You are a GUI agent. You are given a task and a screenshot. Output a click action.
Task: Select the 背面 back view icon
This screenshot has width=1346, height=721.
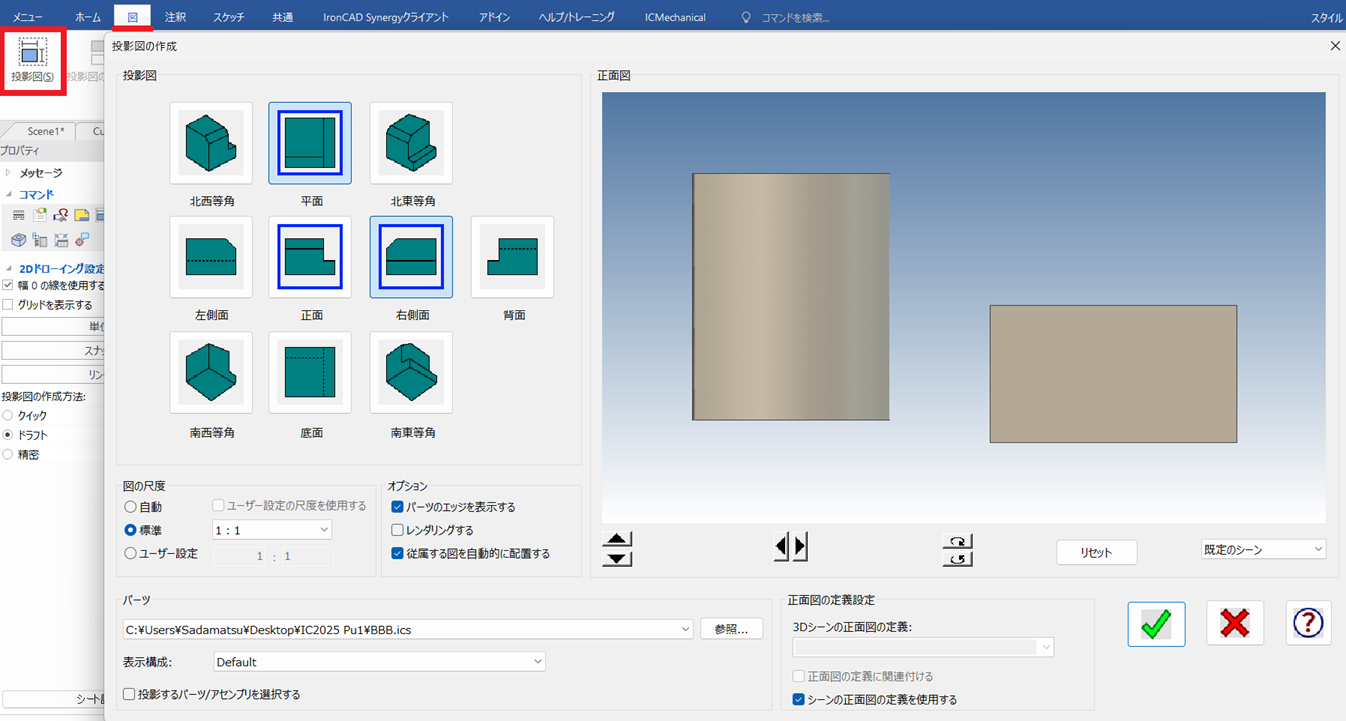[x=513, y=258]
